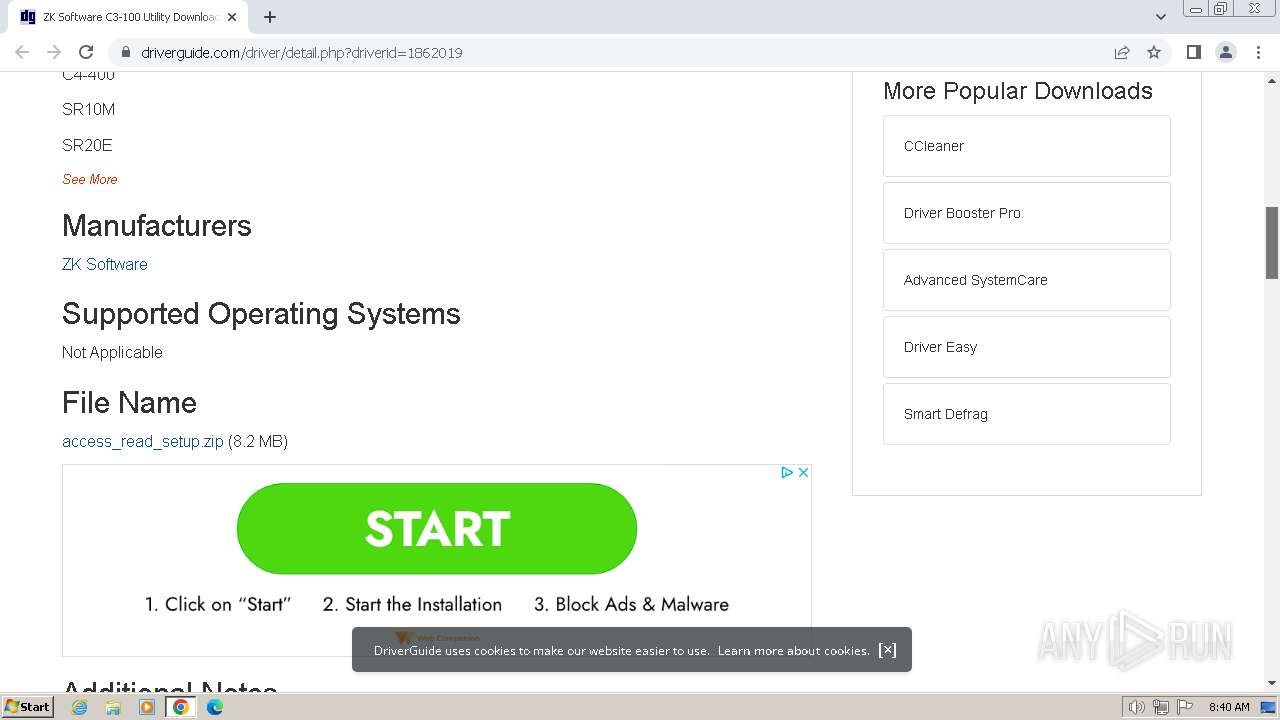1280x720 pixels.
Task: Close the ZK Software C3-100 tab
Action: coord(232,17)
